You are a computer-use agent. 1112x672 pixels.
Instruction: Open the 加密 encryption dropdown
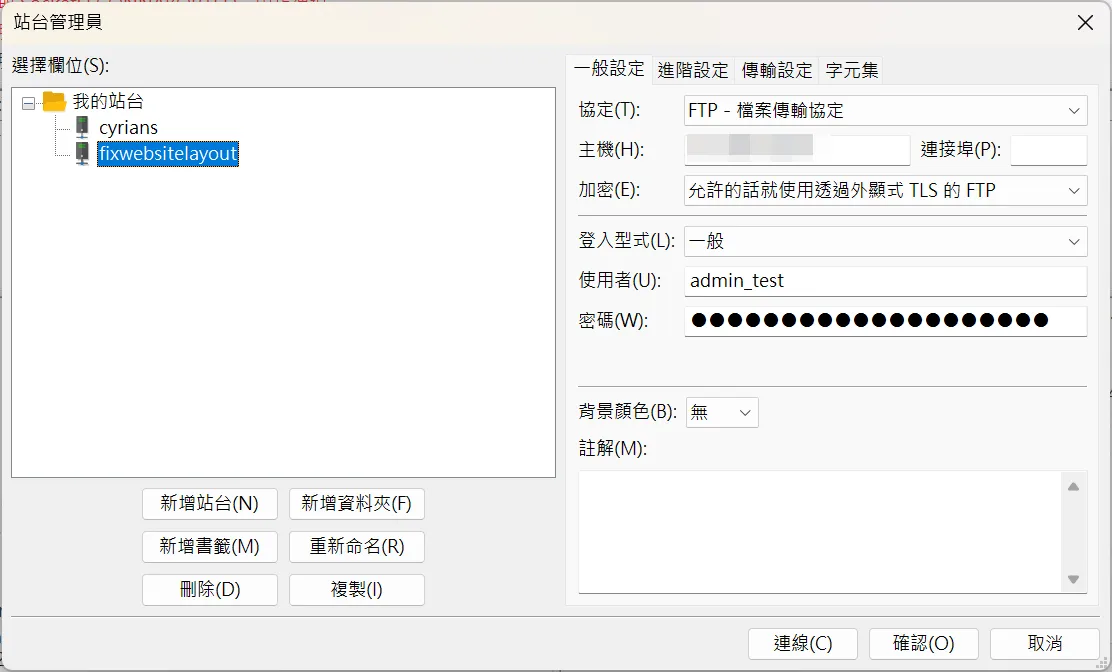coord(885,190)
